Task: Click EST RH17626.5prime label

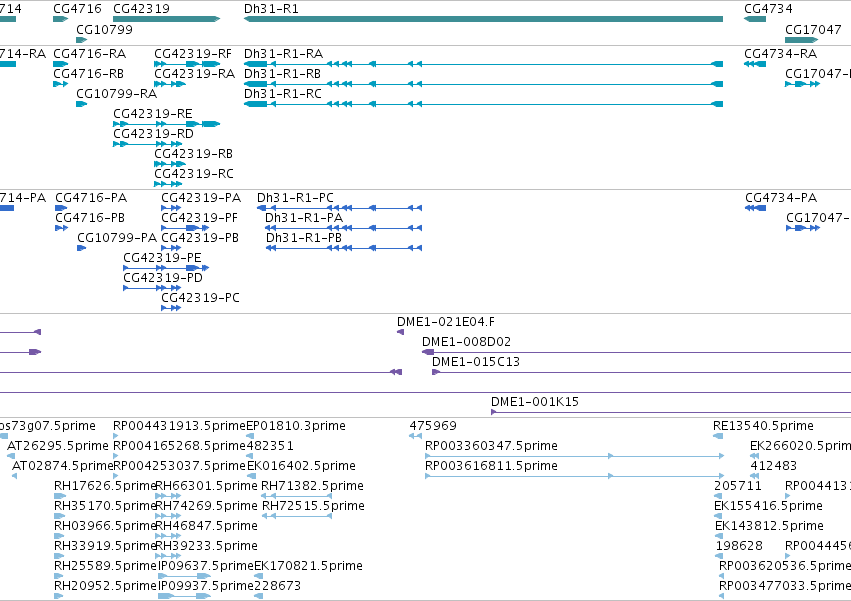Action: coord(105,486)
